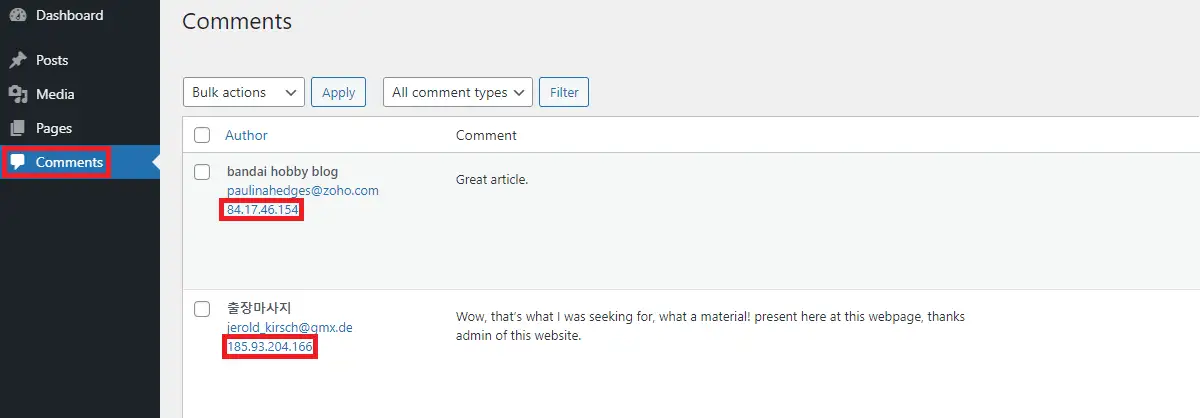Check the 출장마사지 comment checkbox
This screenshot has height=418, width=1200.
[202, 308]
